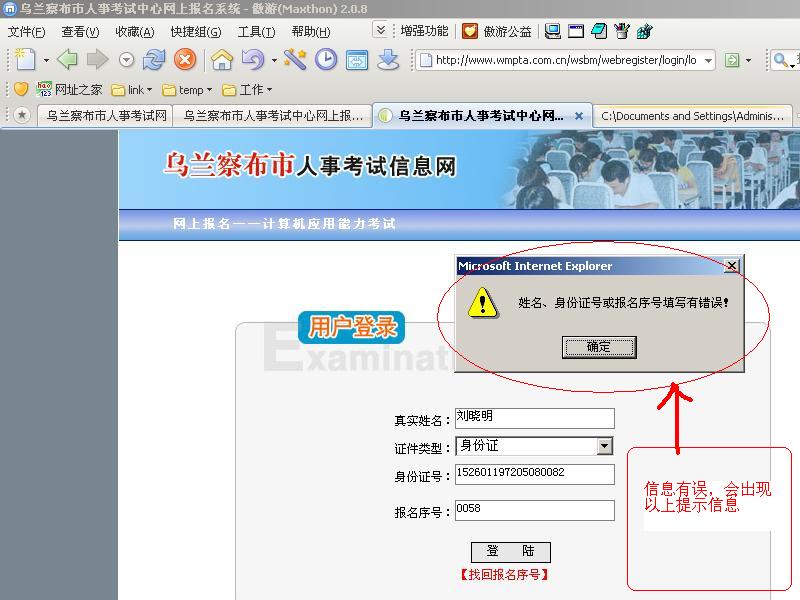Open the 网址之家 bookmark
800x600 pixels.
pos(69,89)
